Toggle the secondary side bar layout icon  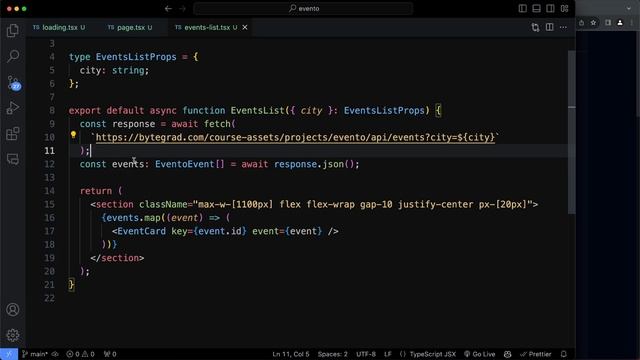(x=550, y=9)
